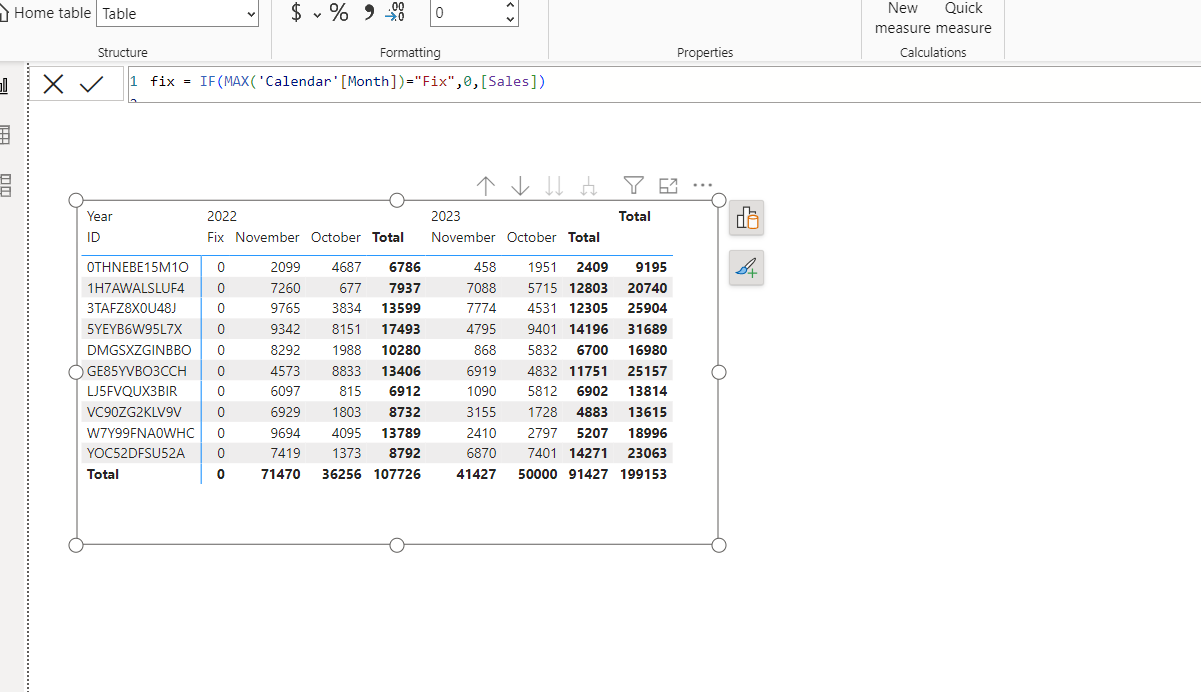1201x692 pixels.
Task: Create a Quick measure
Action: click(x=964, y=18)
